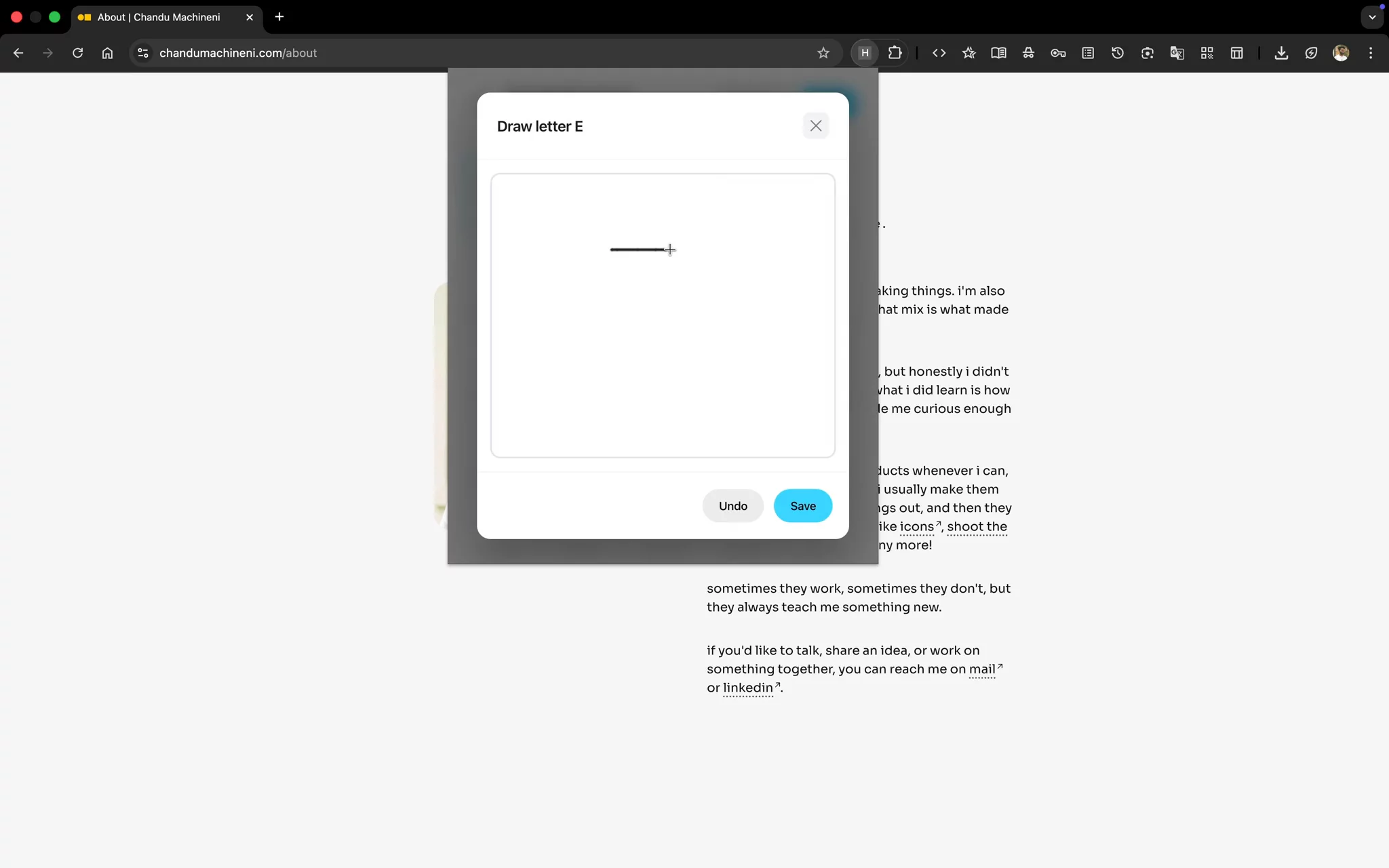1389x868 pixels.
Task: Open the 'linkedin' link in the text
Action: [747, 688]
